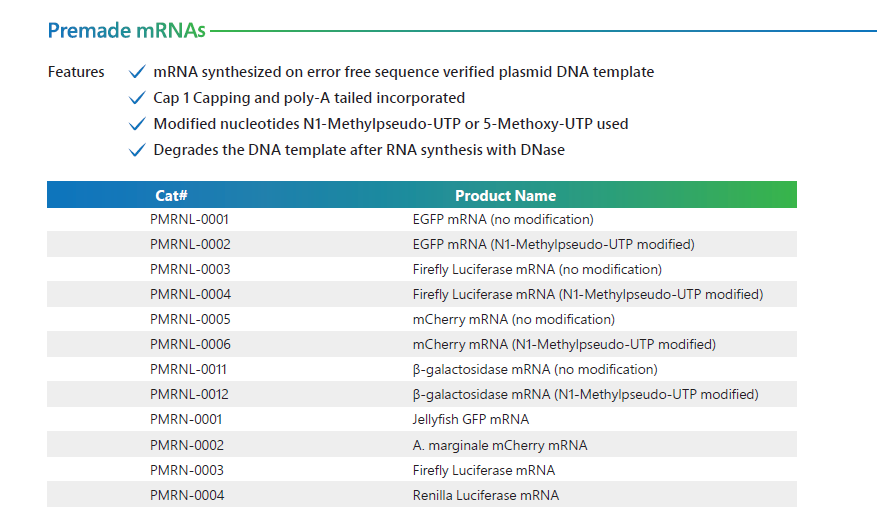
Task: Click catalog number PMRNL-0004
Action: (190, 294)
